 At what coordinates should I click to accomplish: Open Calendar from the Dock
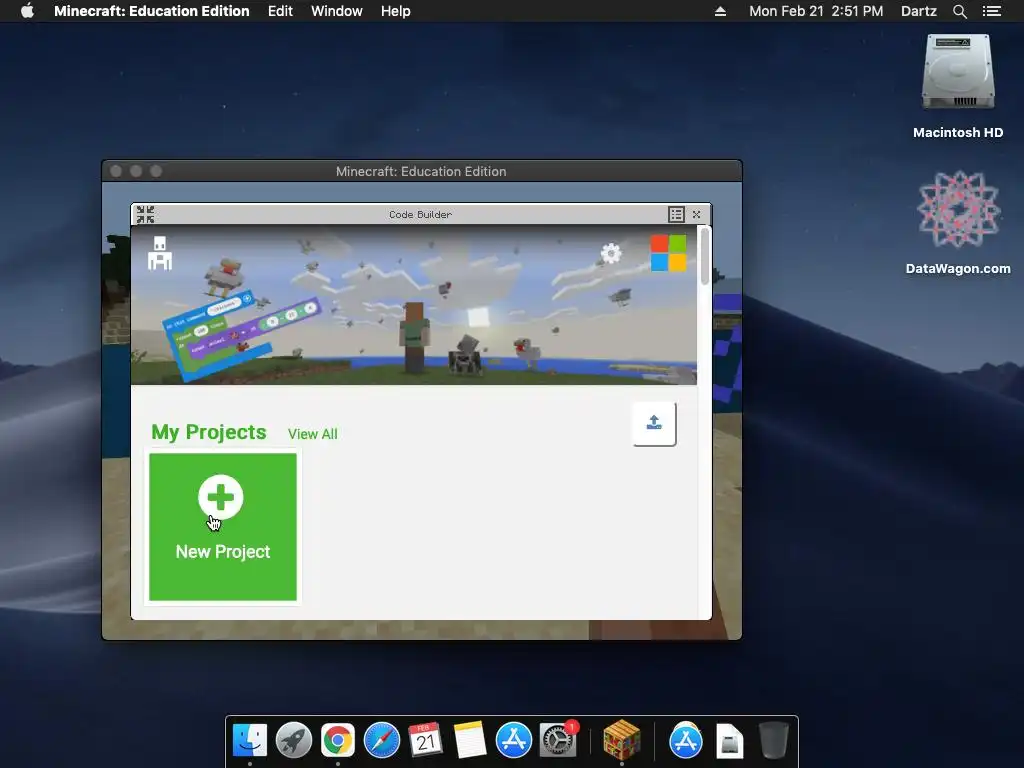tap(425, 740)
